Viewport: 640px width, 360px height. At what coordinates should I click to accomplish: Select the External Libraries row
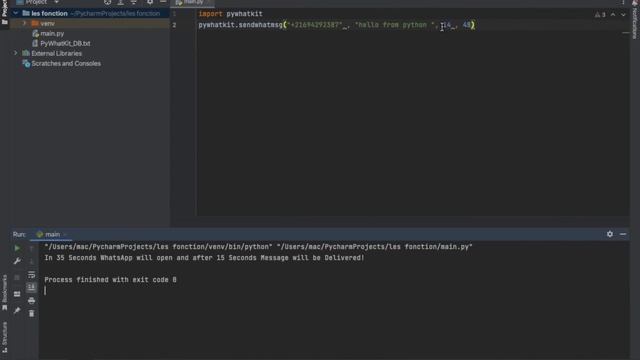[56, 53]
